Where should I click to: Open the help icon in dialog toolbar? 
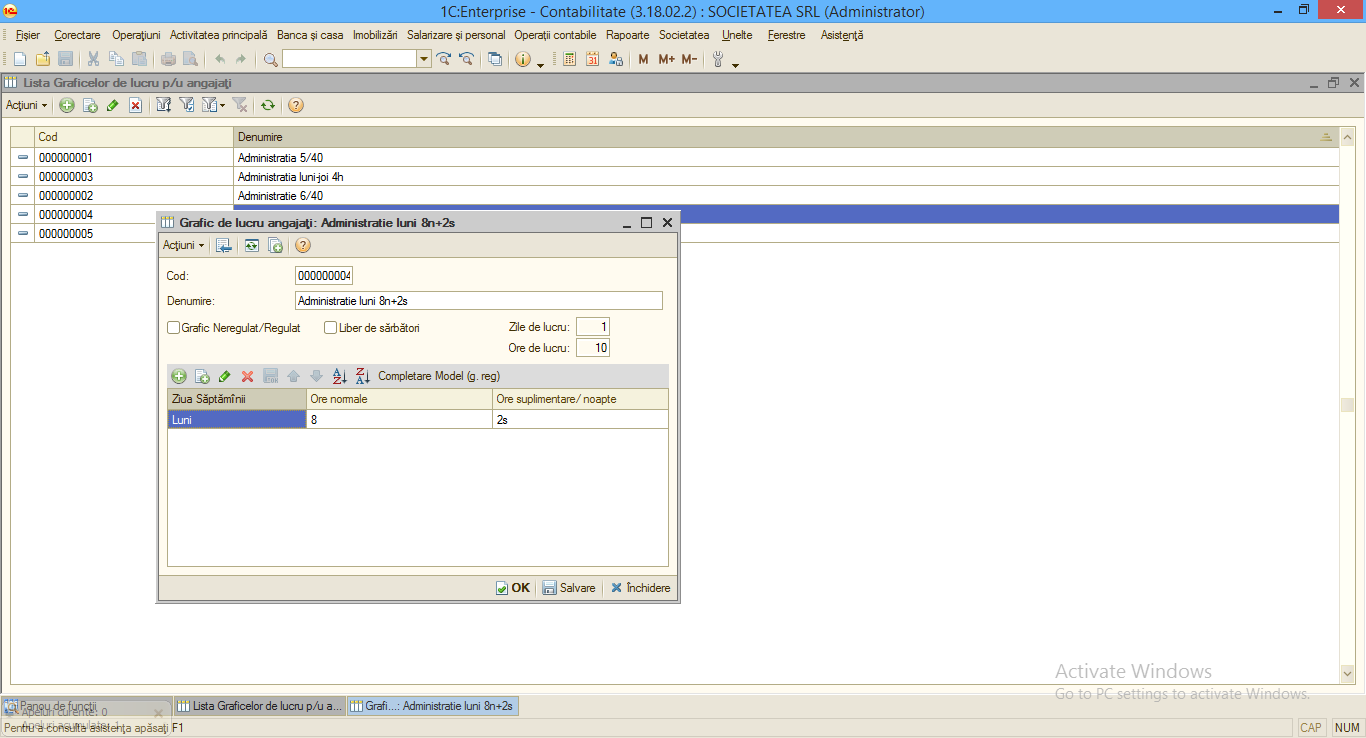tap(303, 245)
